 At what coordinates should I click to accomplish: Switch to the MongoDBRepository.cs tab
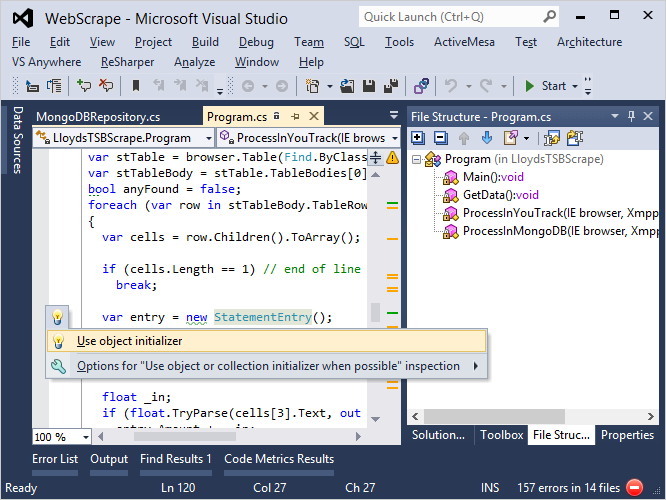tap(98, 116)
